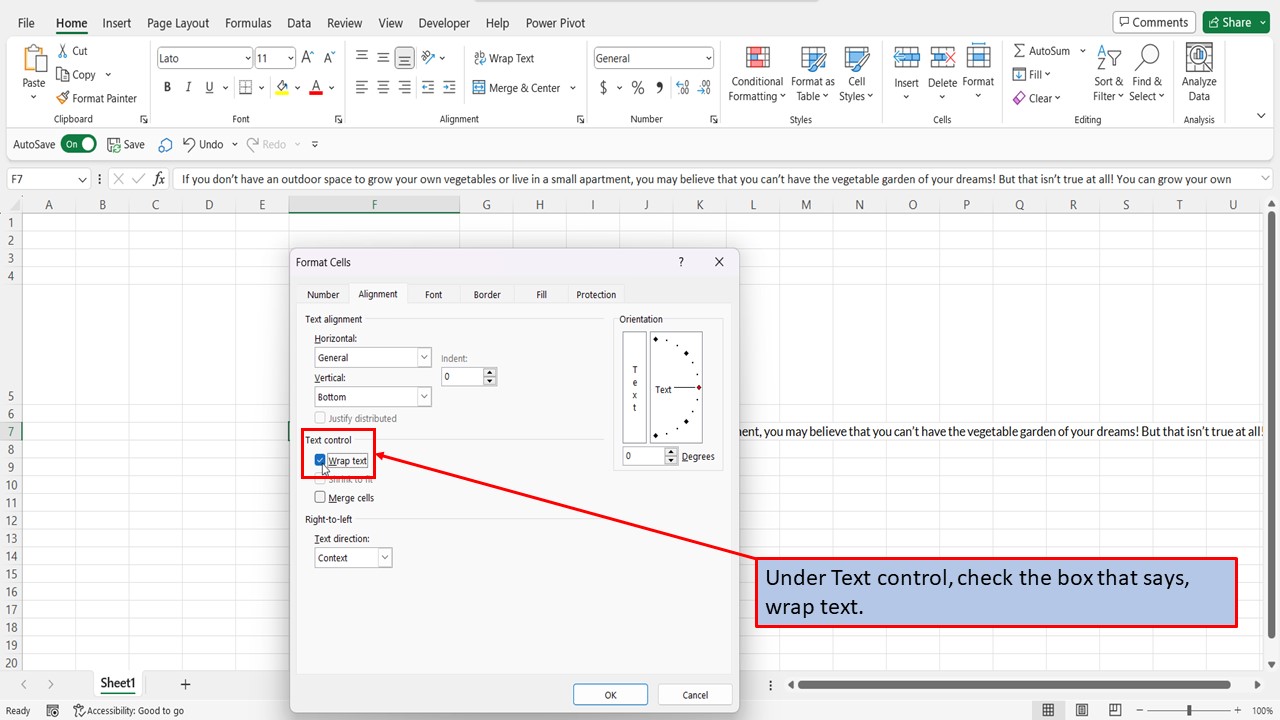
Task: Open the Fill Color swatch dropdown
Action: [296, 88]
